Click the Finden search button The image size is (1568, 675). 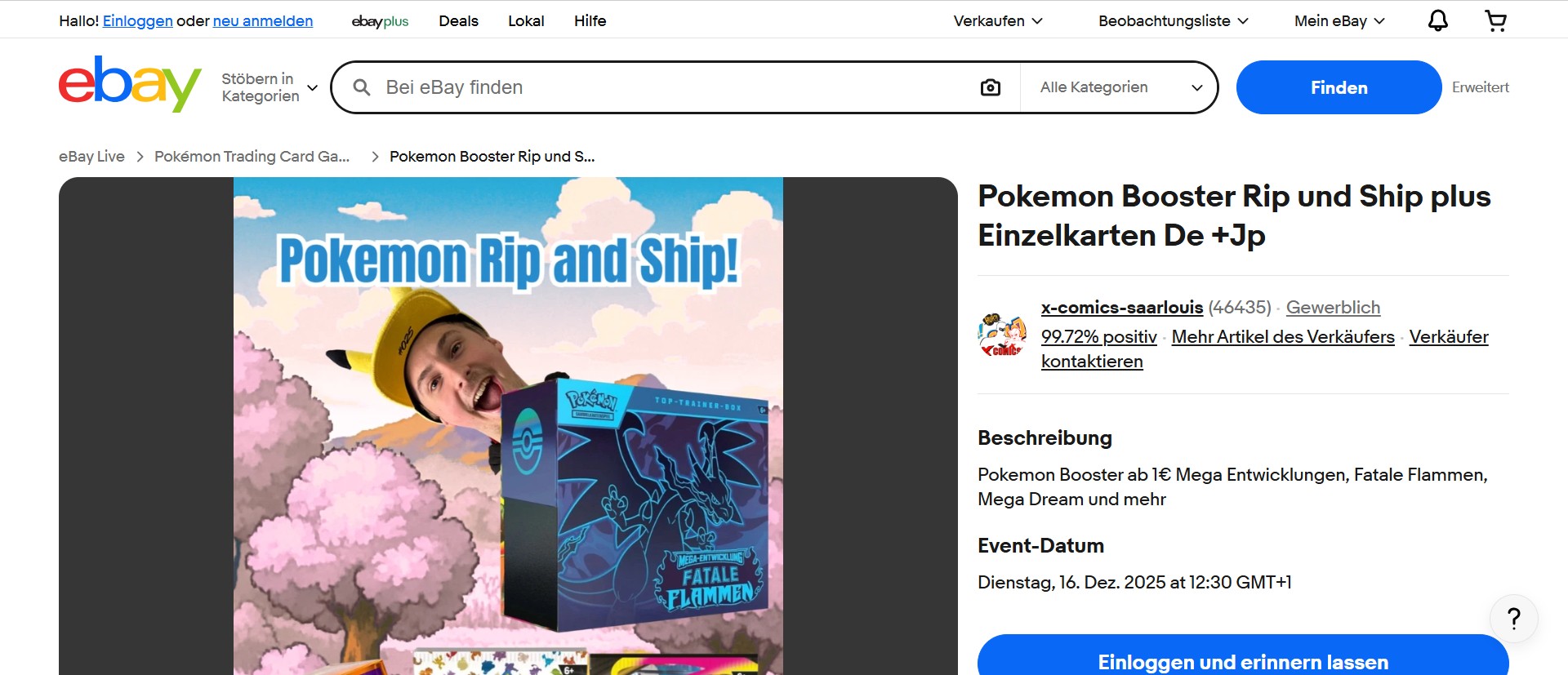(1339, 87)
